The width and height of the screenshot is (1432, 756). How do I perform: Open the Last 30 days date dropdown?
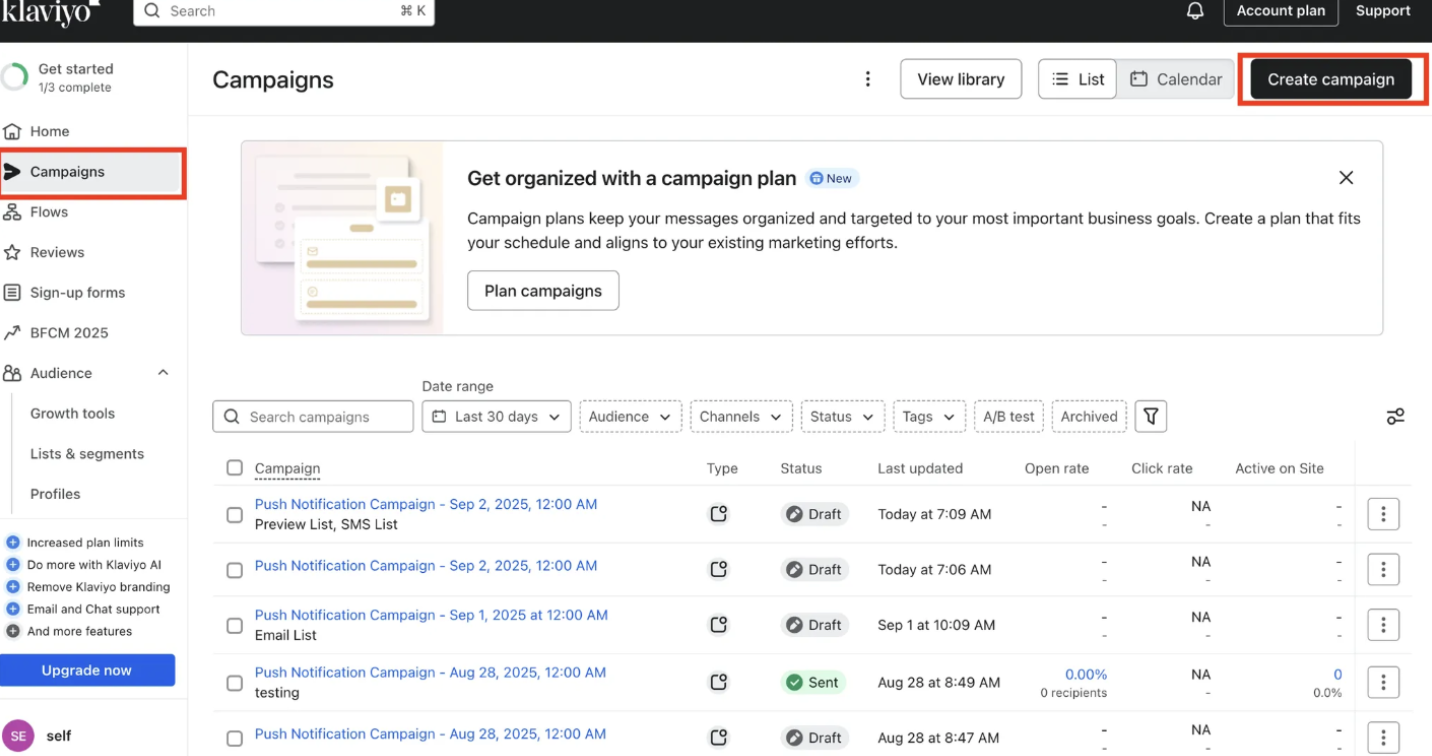(497, 416)
